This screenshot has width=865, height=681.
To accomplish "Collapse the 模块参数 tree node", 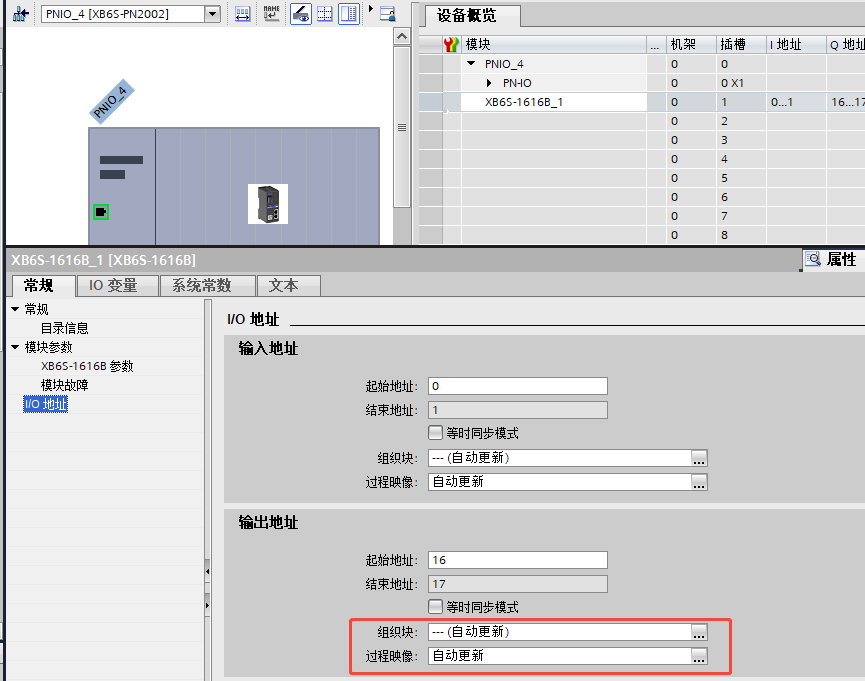I will (15, 347).
